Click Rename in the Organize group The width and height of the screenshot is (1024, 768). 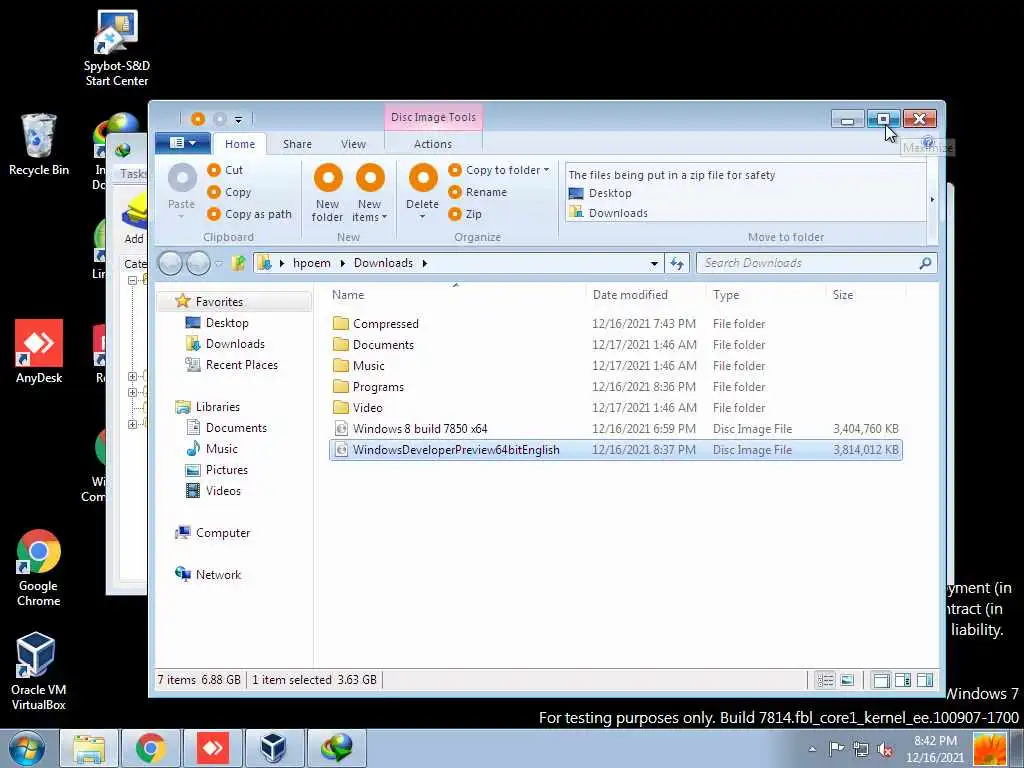(477, 192)
